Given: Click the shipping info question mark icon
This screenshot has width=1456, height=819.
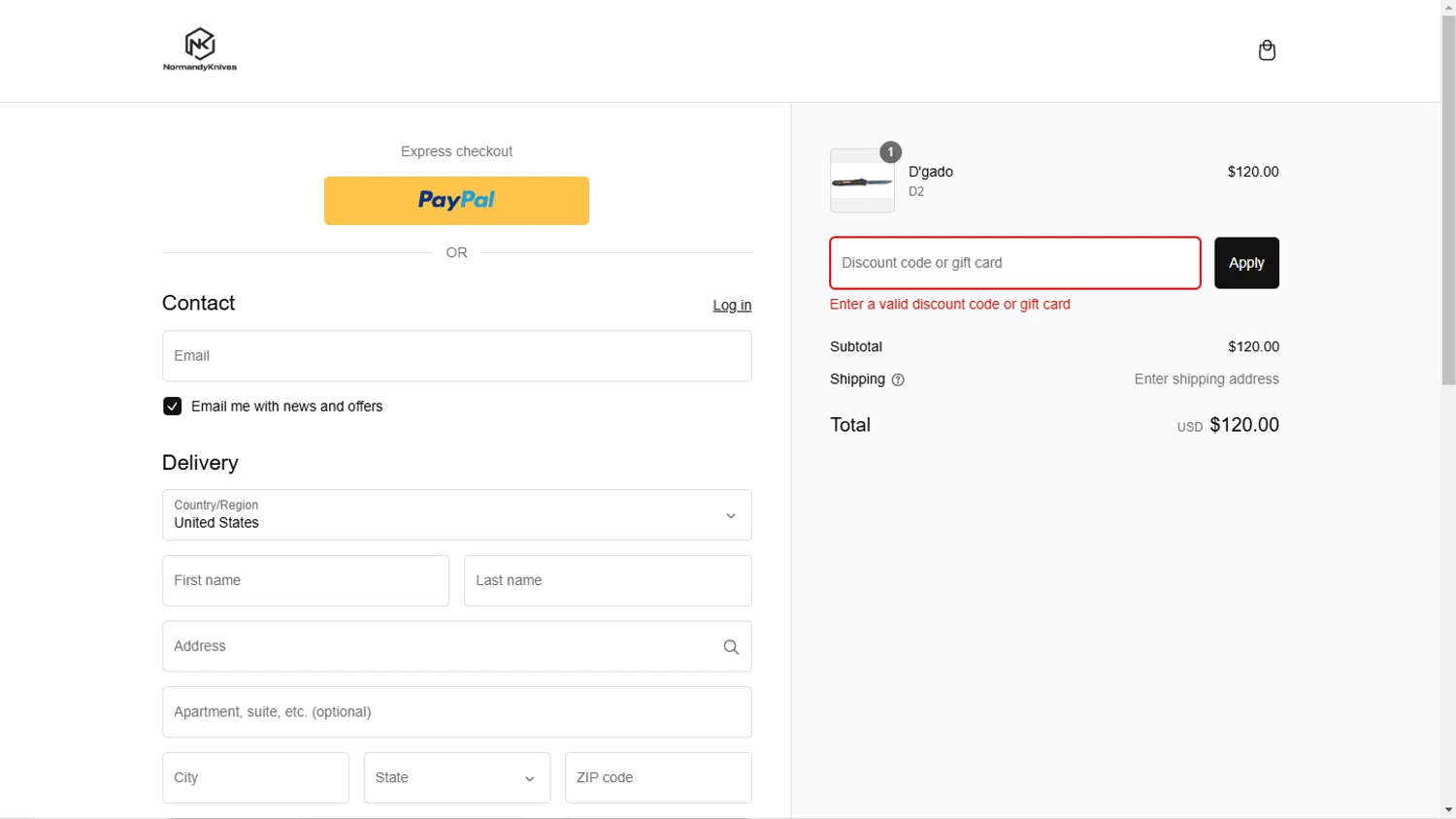Looking at the screenshot, I should [898, 380].
